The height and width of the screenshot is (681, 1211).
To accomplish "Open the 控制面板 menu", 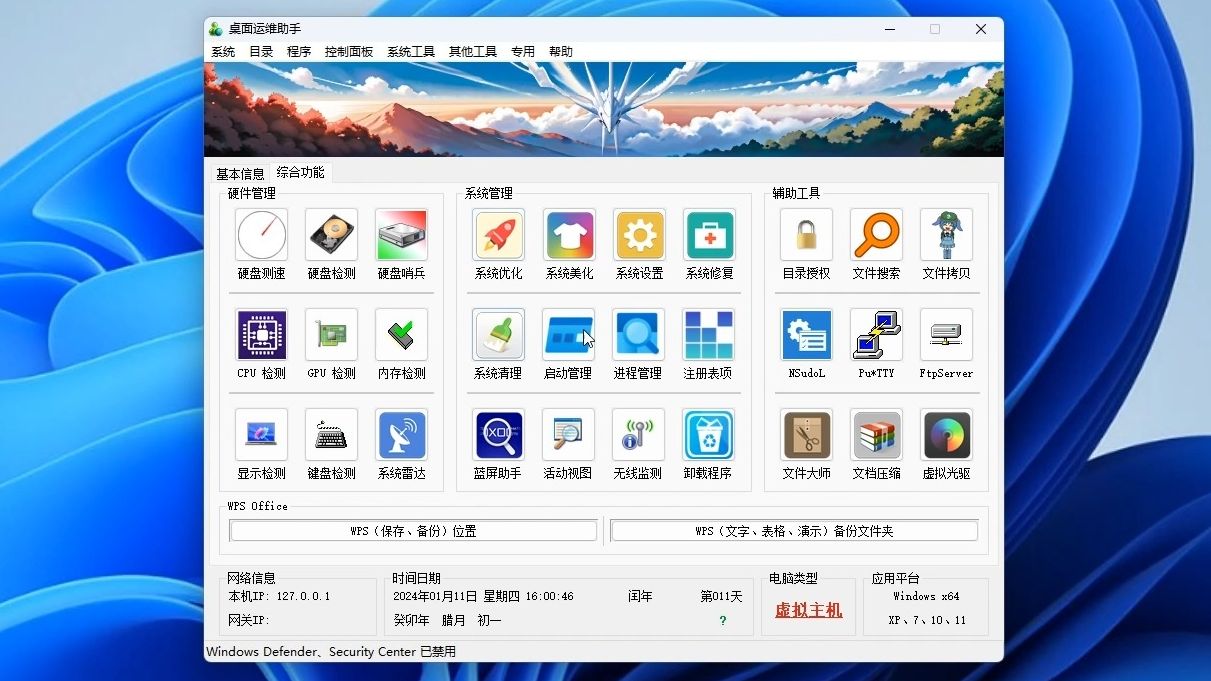I will pyautogui.click(x=349, y=52).
